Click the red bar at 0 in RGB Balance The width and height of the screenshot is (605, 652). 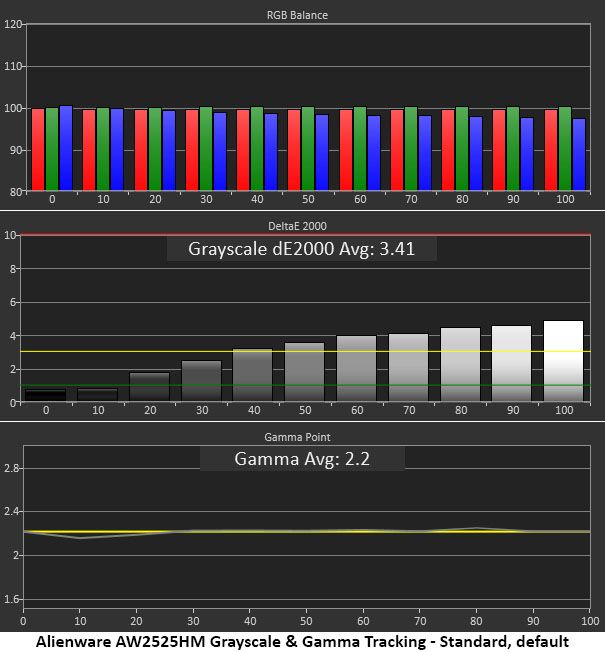tap(38, 150)
